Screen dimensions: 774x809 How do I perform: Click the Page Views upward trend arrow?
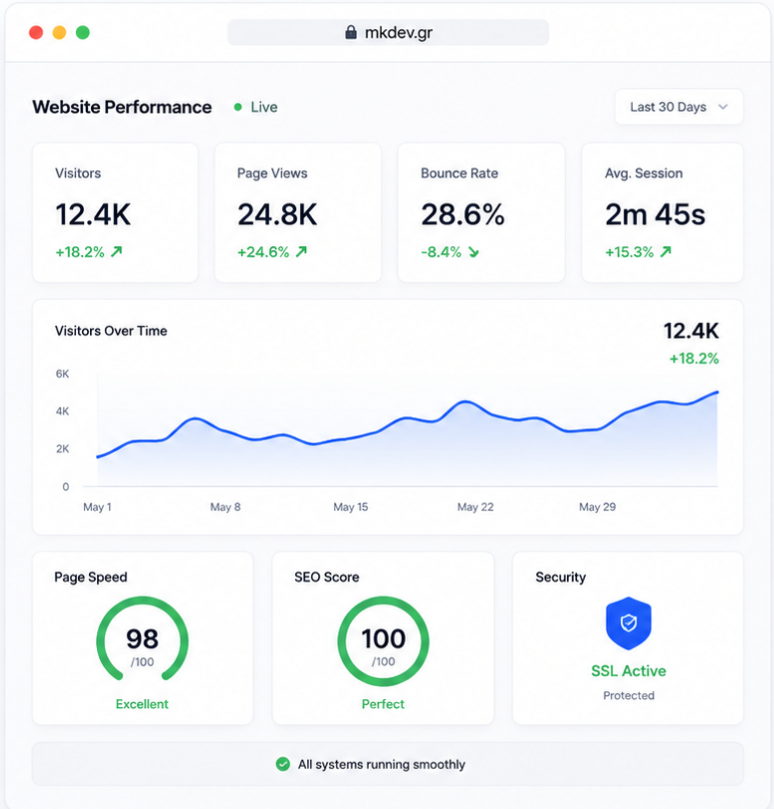301,251
